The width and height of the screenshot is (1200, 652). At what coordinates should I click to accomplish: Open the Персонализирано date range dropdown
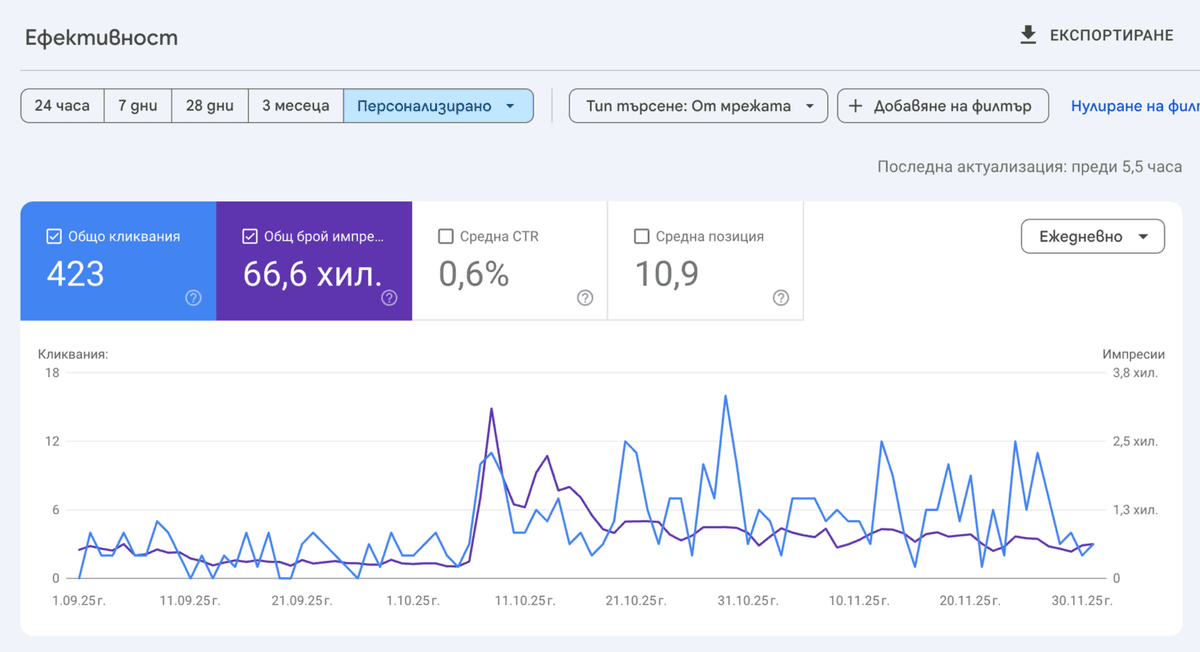(x=439, y=105)
